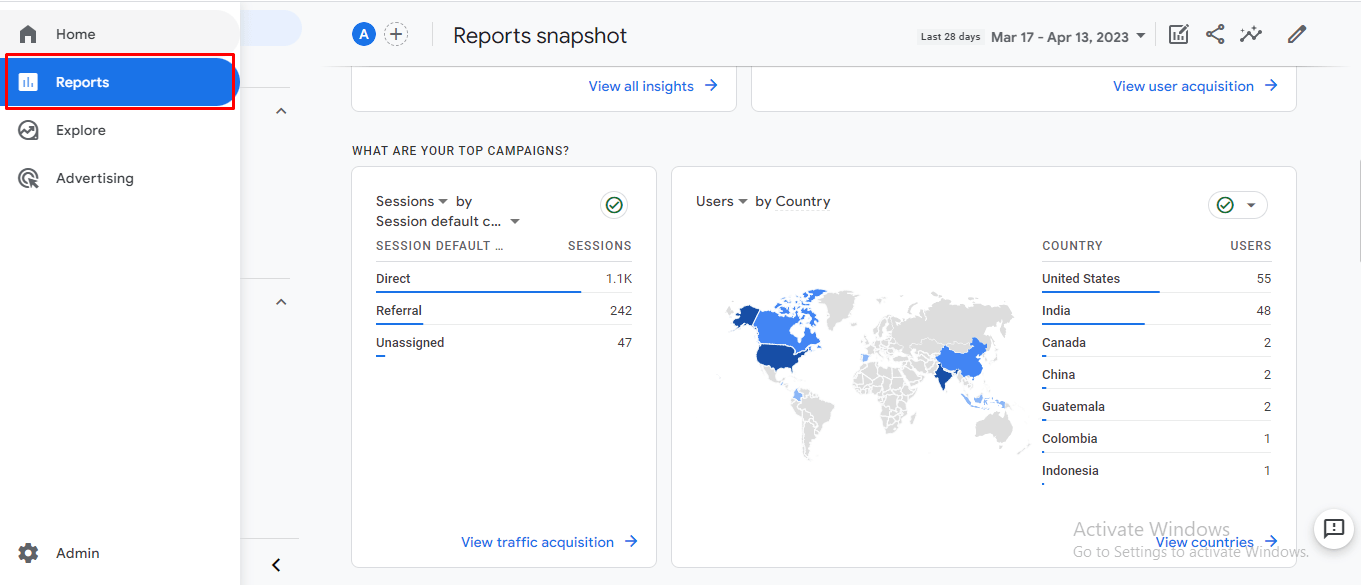Open Session default channel dimension dropdown
This screenshot has height=585, width=1361.
pos(448,221)
